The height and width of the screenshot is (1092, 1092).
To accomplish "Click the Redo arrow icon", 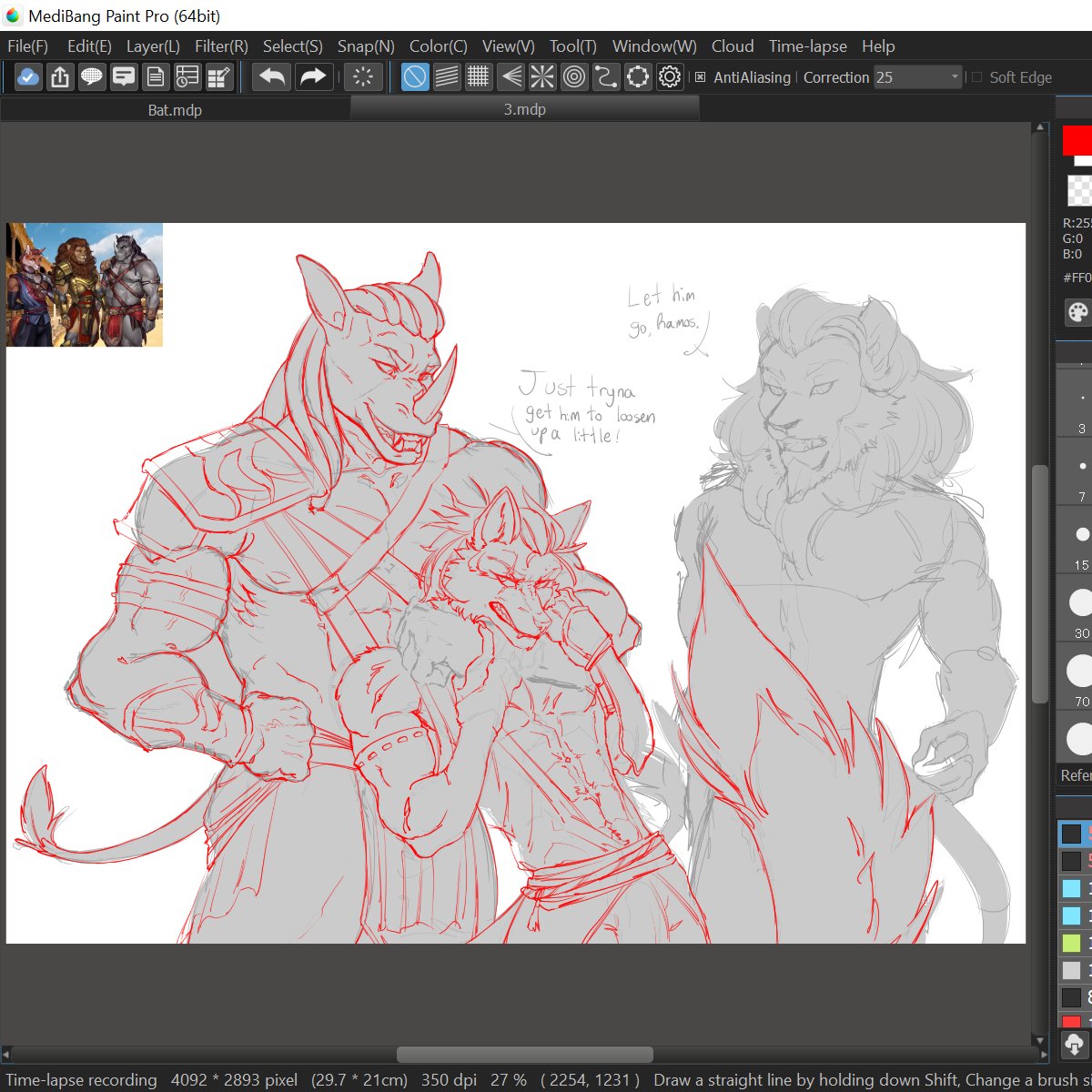I will tap(314, 77).
